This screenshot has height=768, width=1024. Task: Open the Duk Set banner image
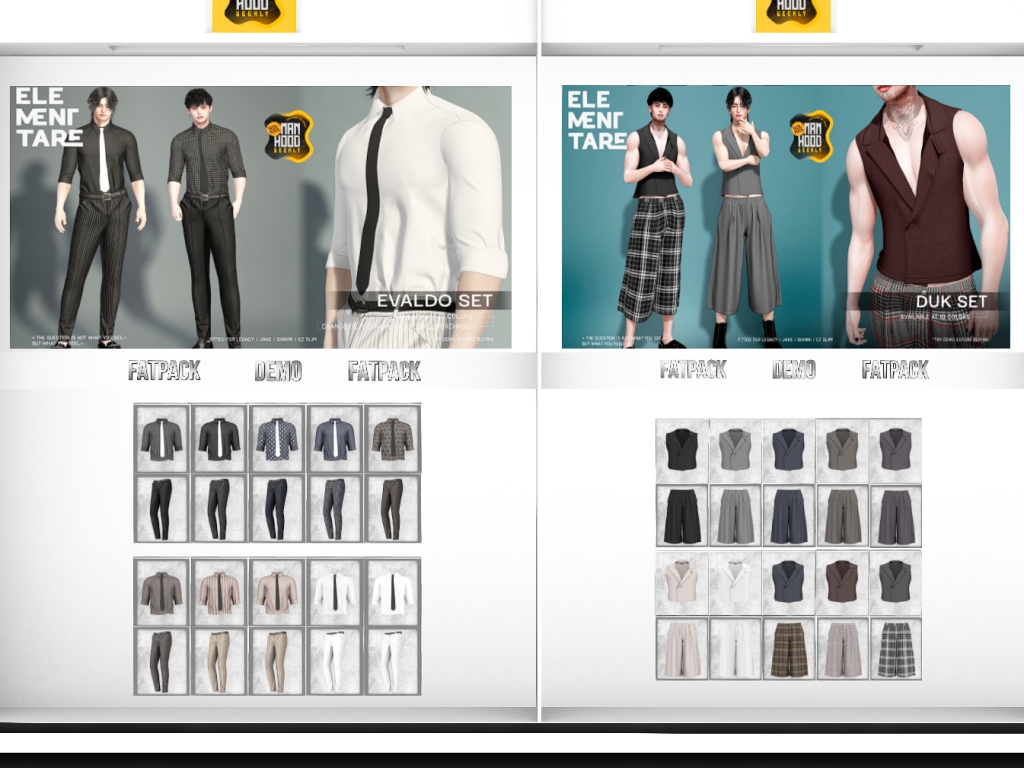tap(785, 217)
